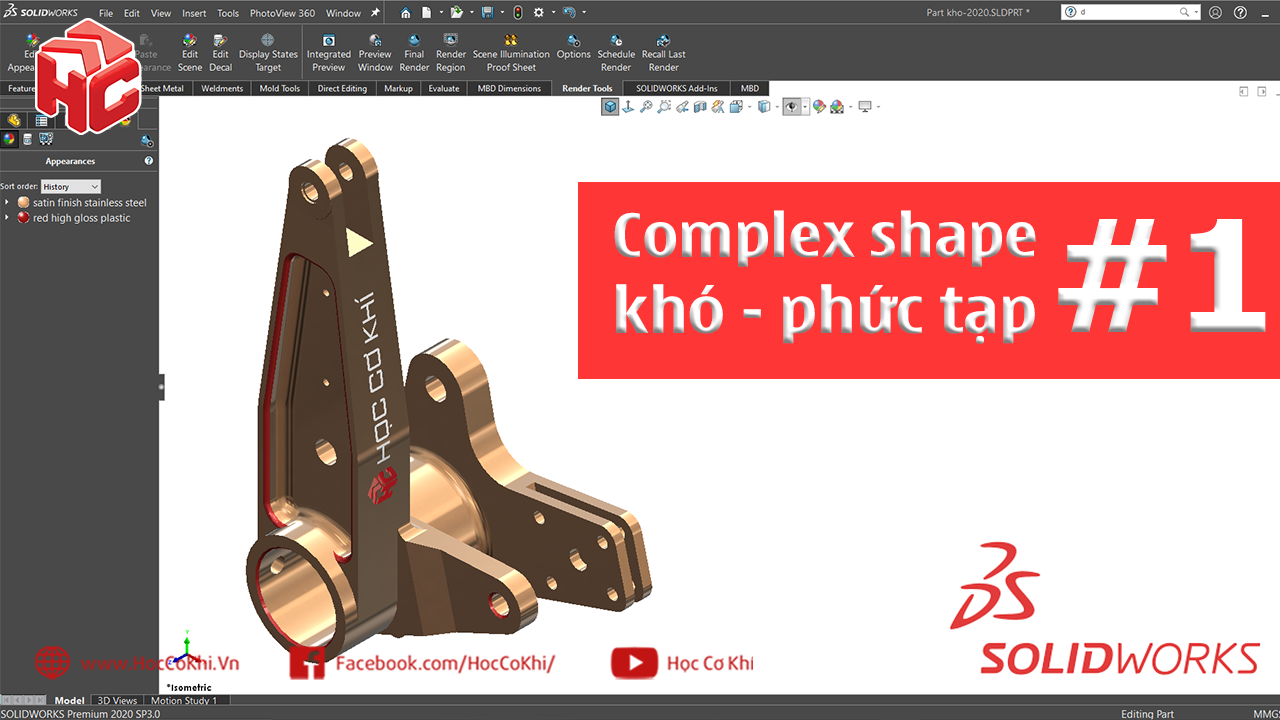
Task: Click the Options gear icon in title bar
Action: point(538,13)
